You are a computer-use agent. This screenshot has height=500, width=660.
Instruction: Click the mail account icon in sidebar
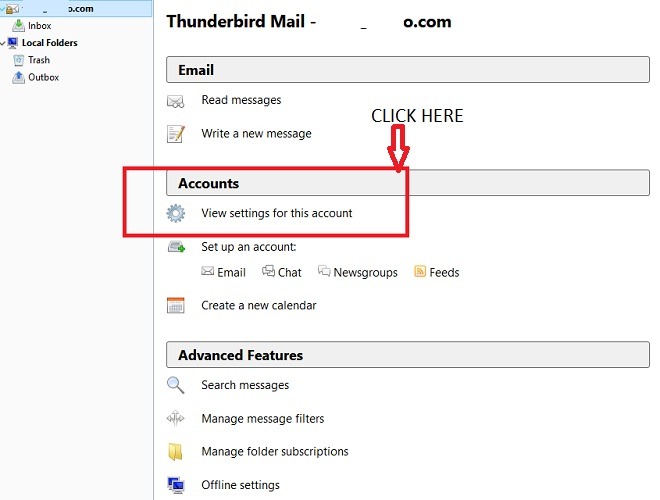pyautogui.click(x=13, y=9)
